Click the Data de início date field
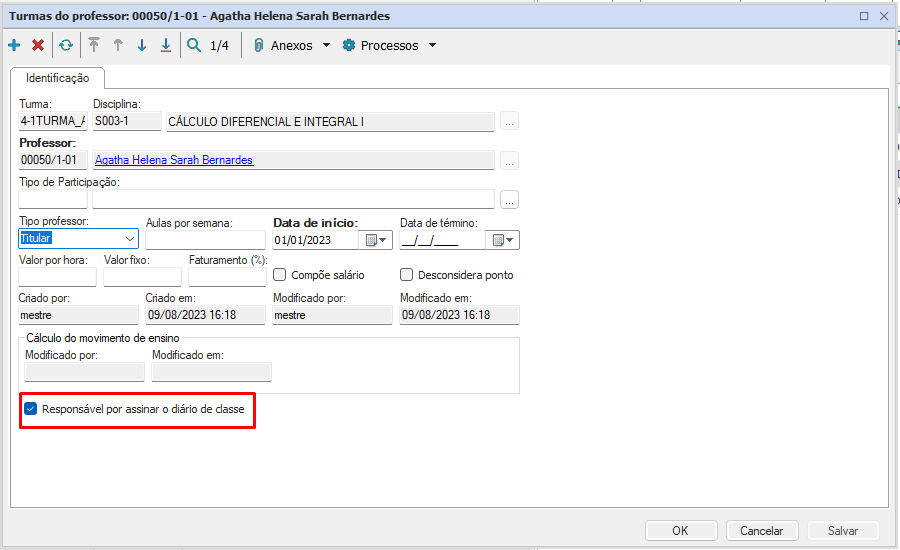900x550 pixels. coord(316,240)
